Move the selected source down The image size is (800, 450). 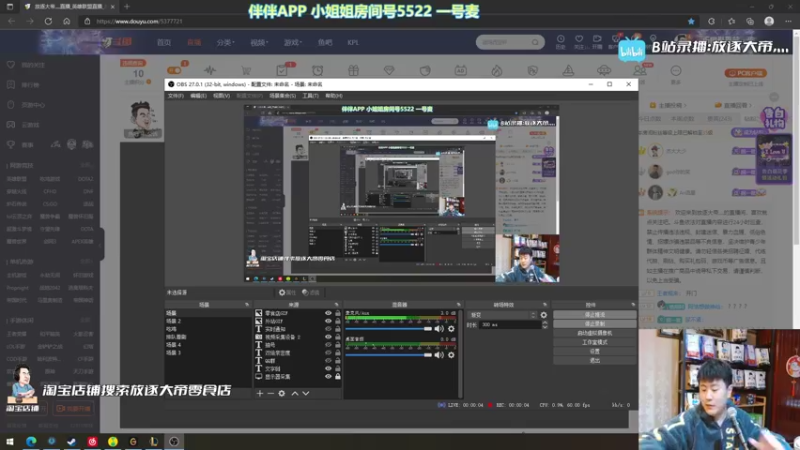306,393
